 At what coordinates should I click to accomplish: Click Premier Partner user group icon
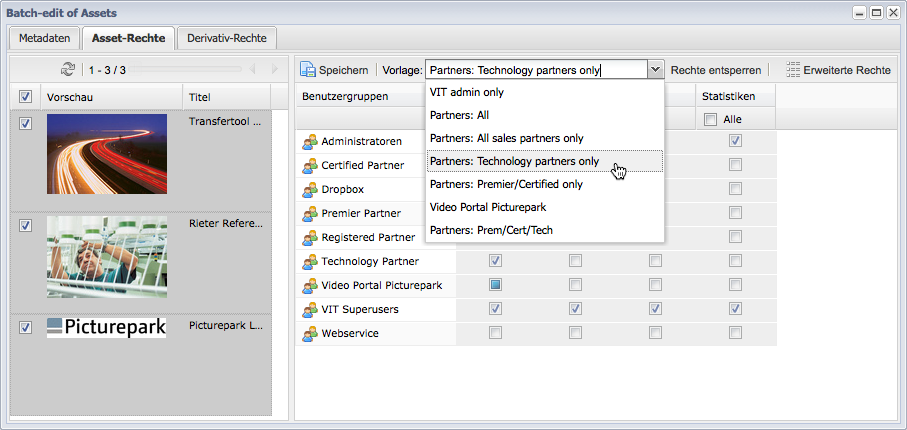[310, 213]
